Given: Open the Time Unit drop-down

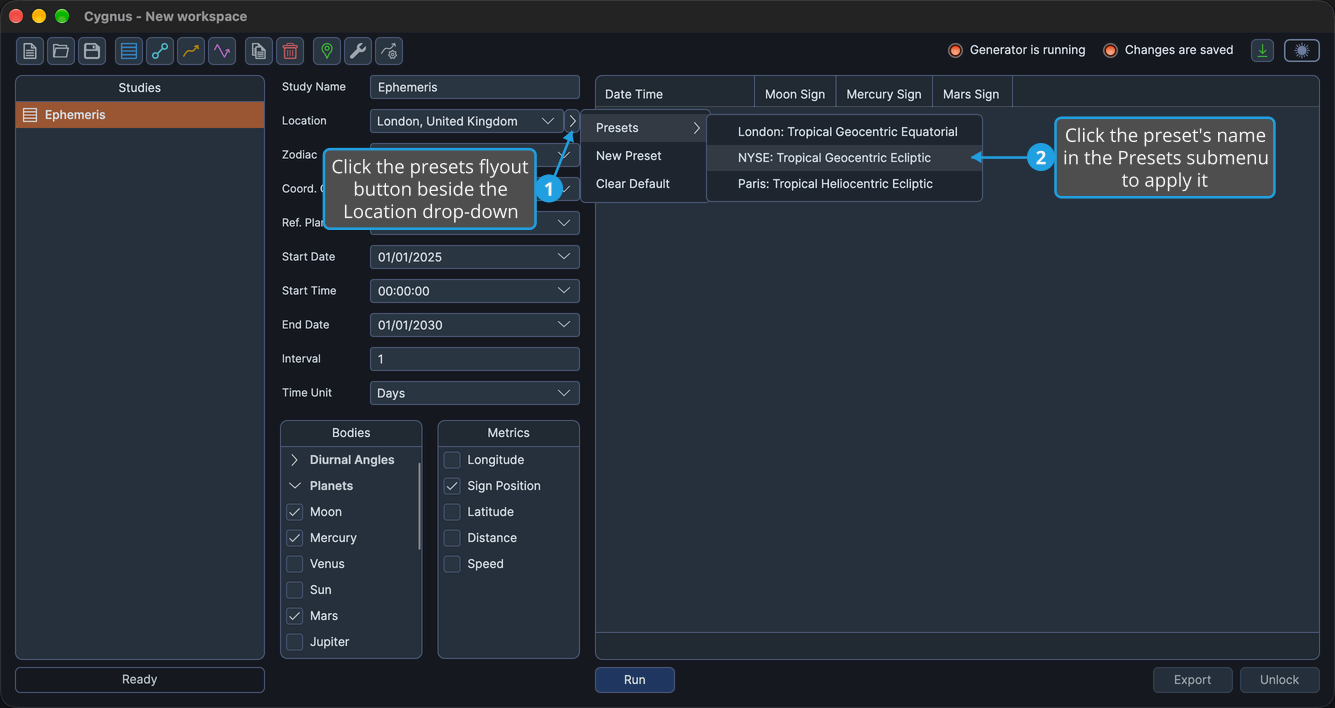Looking at the screenshot, I should click(x=475, y=393).
